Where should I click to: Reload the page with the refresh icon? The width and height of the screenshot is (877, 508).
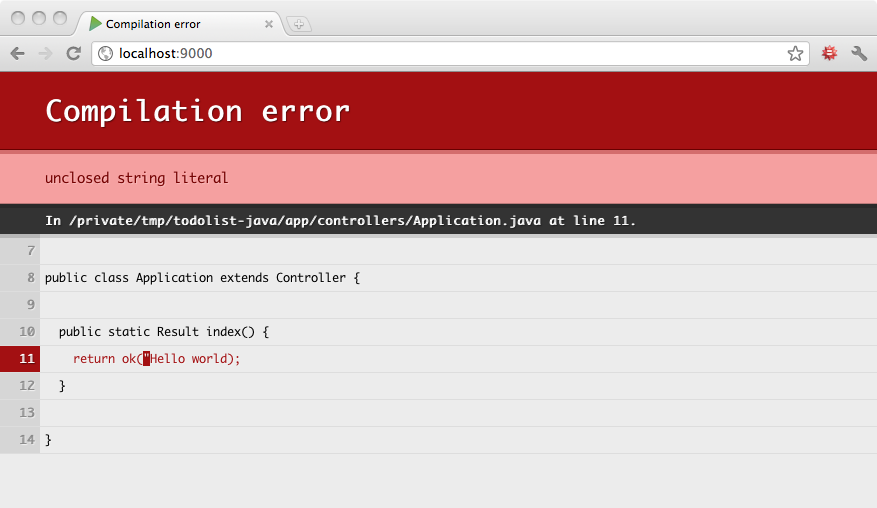(x=73, y=54)
